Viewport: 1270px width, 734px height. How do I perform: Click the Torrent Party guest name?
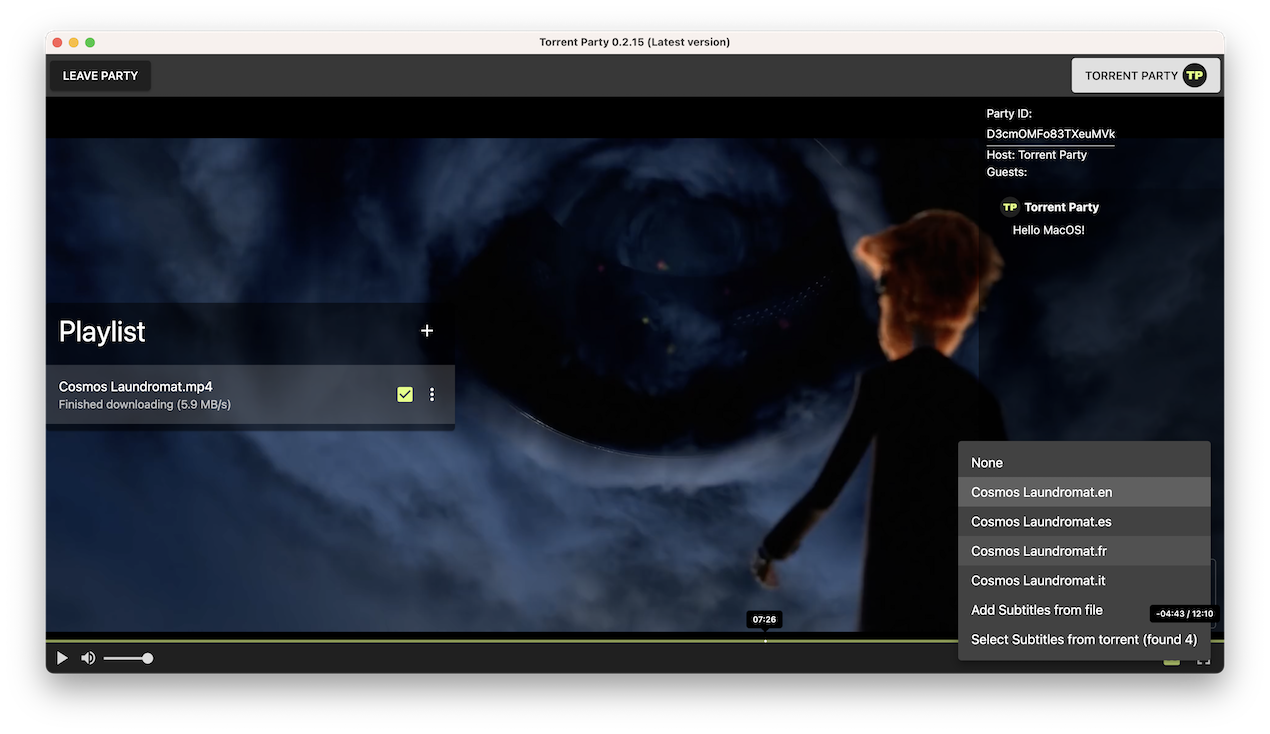pyautogui.click(x=1061, y=207)
